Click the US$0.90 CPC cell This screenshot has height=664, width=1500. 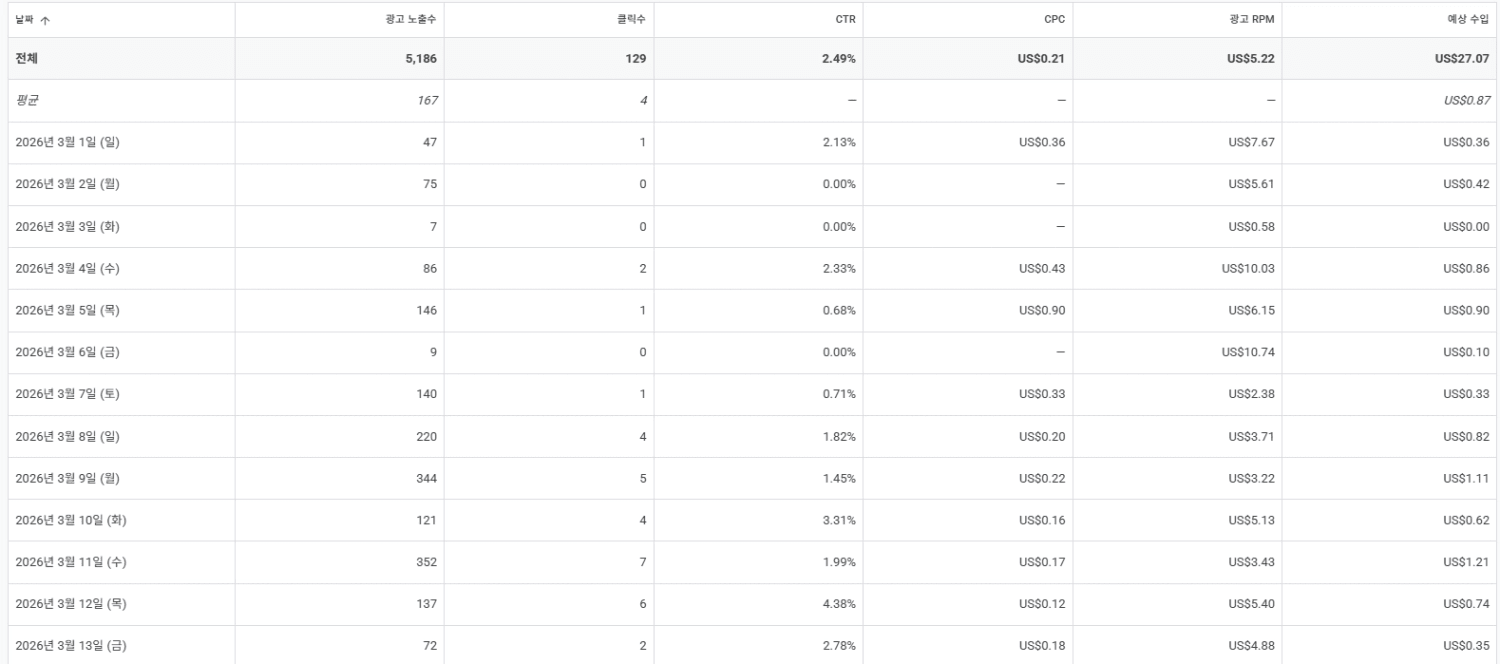[1042, 310]
